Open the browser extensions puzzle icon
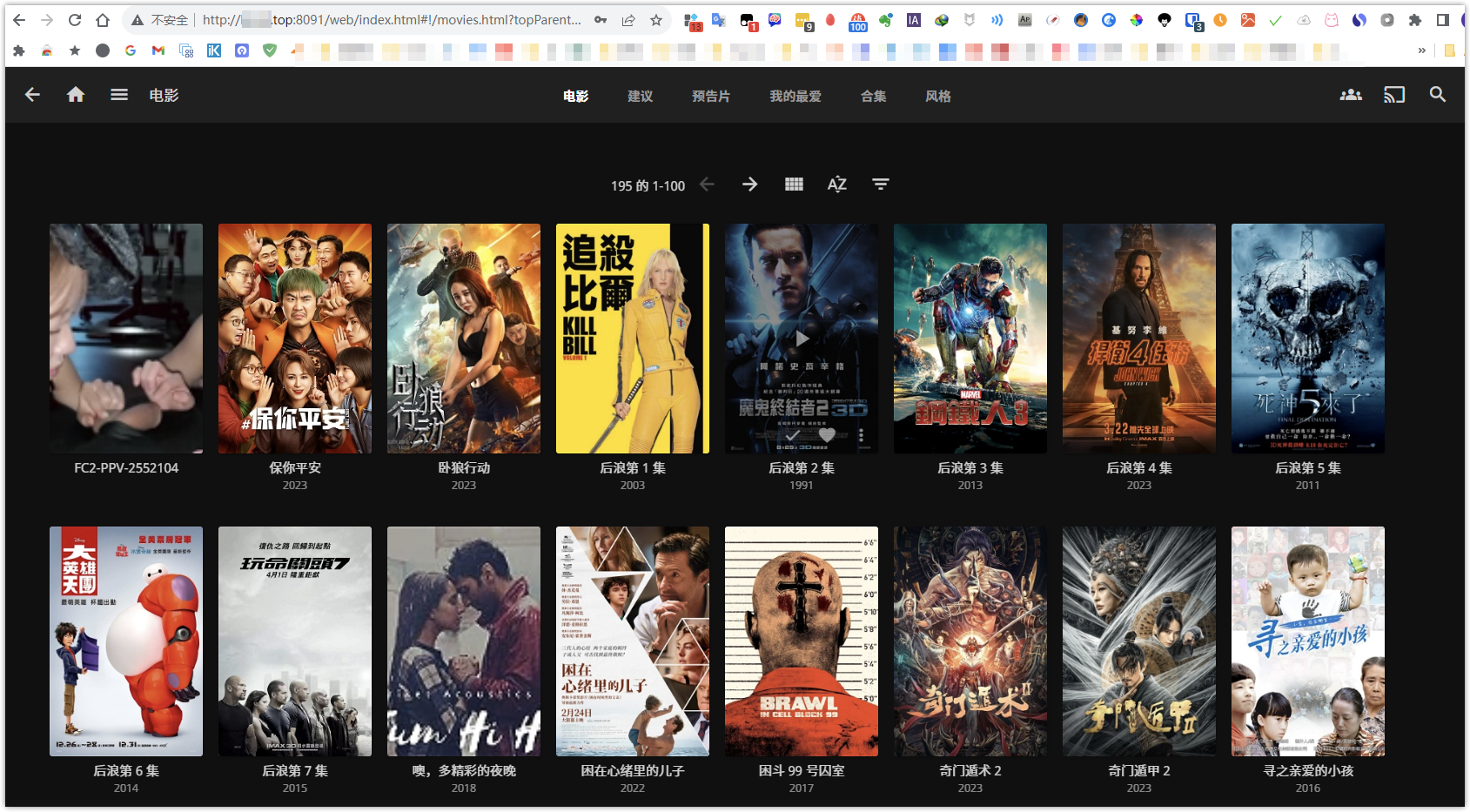Viewport: 1470px width, 812px height. click(1415, 20)
